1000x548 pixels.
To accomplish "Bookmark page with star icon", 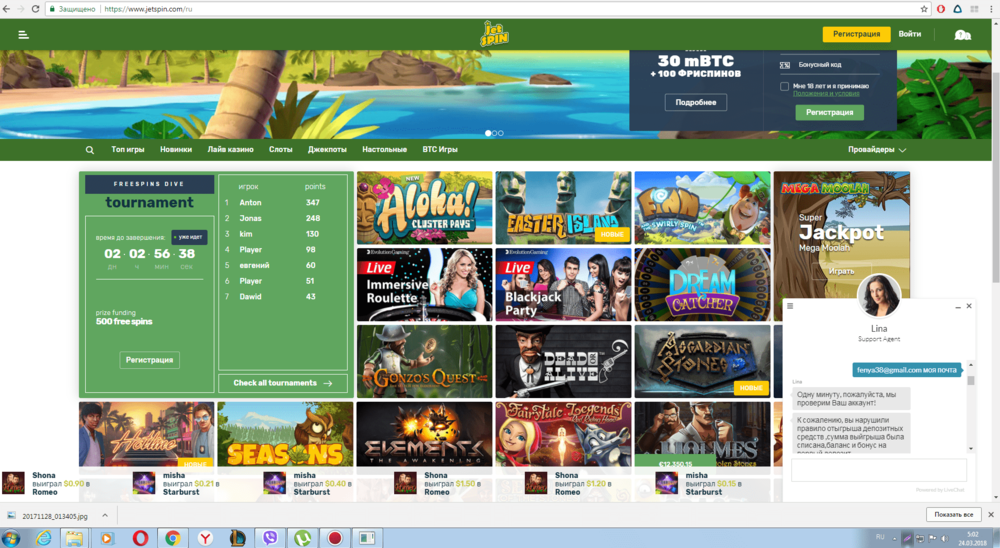I will 923,9.
